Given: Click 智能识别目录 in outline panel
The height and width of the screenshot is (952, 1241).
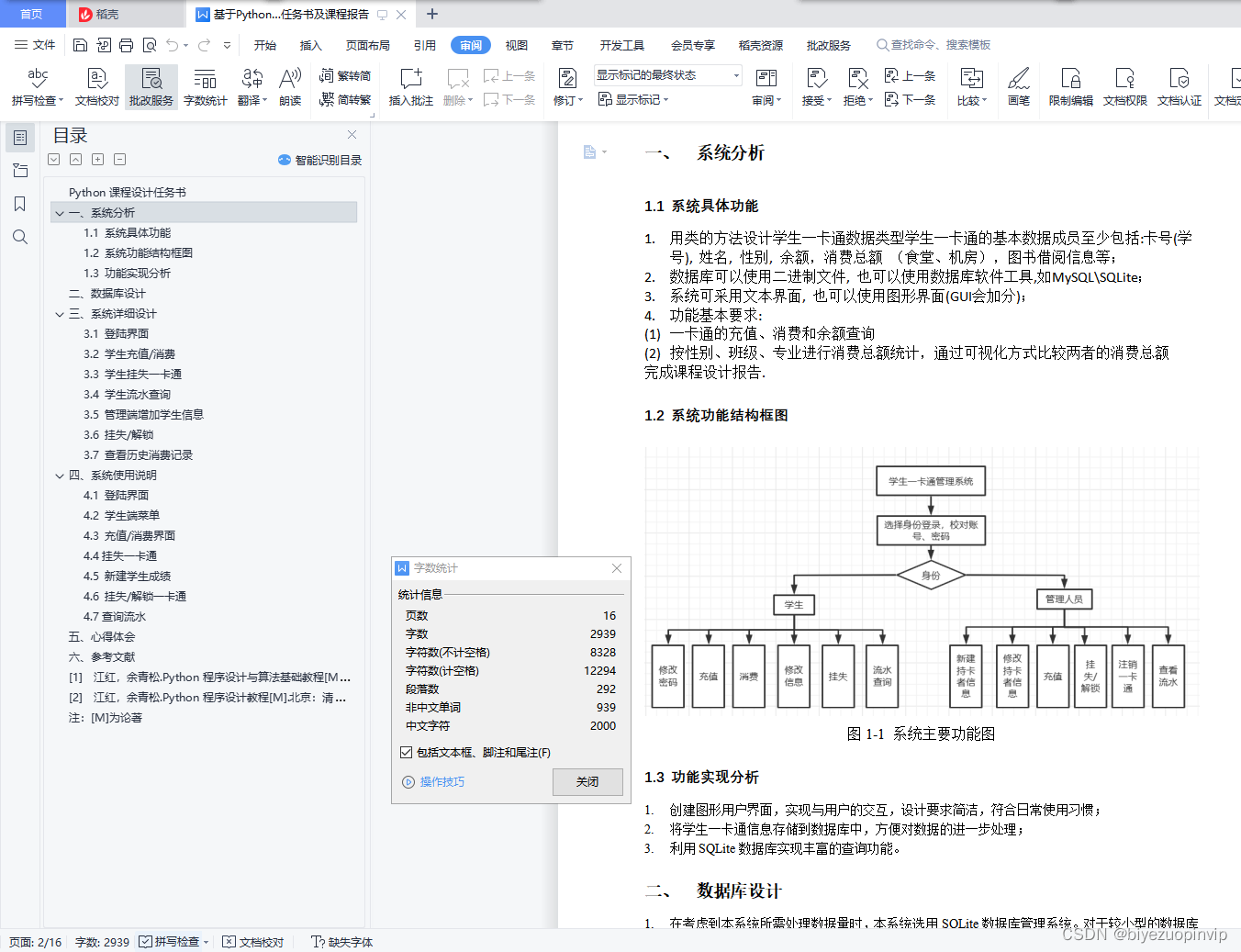Looking at the screenshot, I should [319, 160].
